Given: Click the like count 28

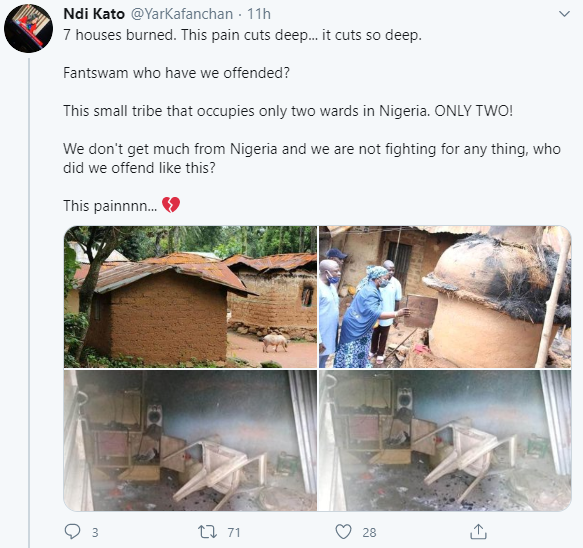Looking at the screenshot, I should tap(369, 532).
